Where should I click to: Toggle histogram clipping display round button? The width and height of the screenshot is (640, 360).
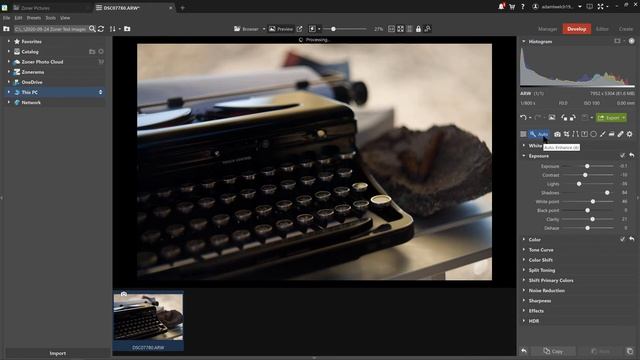tap(631, 41)
